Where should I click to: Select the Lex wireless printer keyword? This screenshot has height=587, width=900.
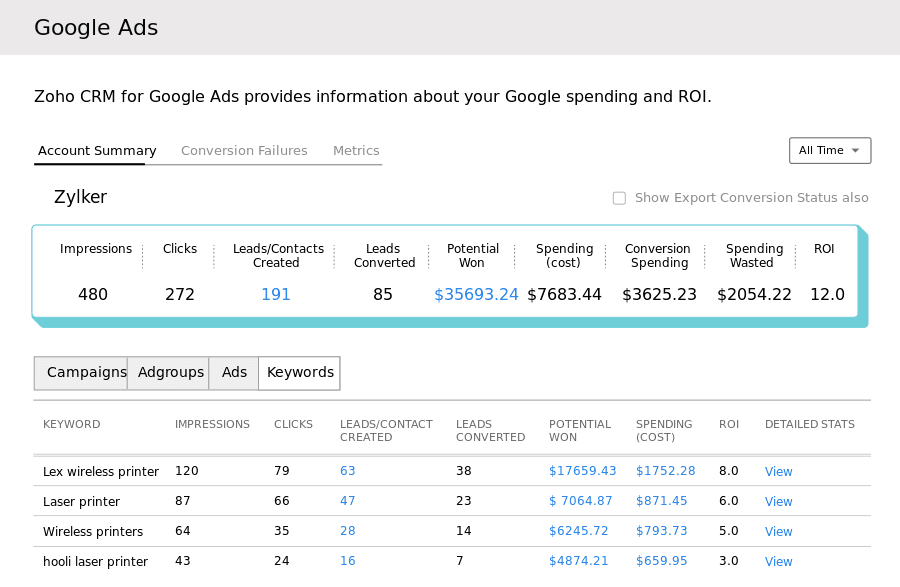pos(100,472)
